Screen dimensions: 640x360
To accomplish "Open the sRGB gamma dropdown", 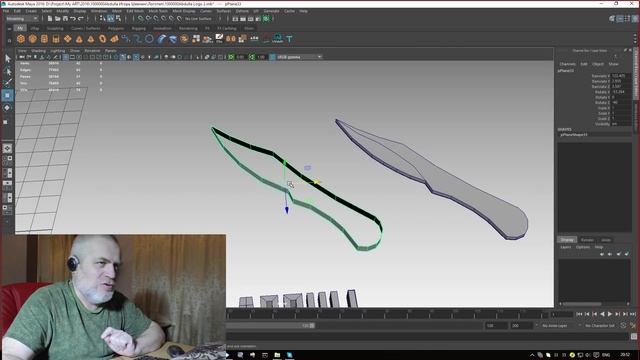I will coord(299,57).
